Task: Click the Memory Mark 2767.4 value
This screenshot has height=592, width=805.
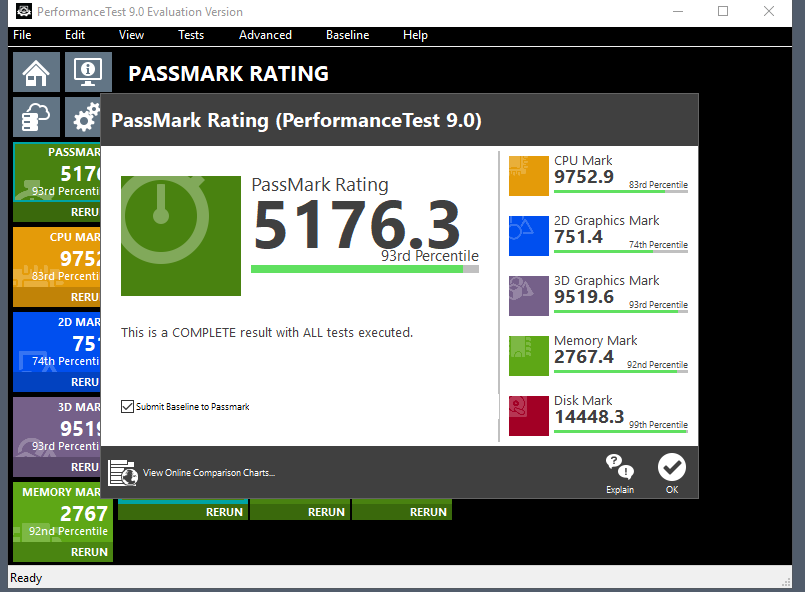Action: tap(584, 357)
